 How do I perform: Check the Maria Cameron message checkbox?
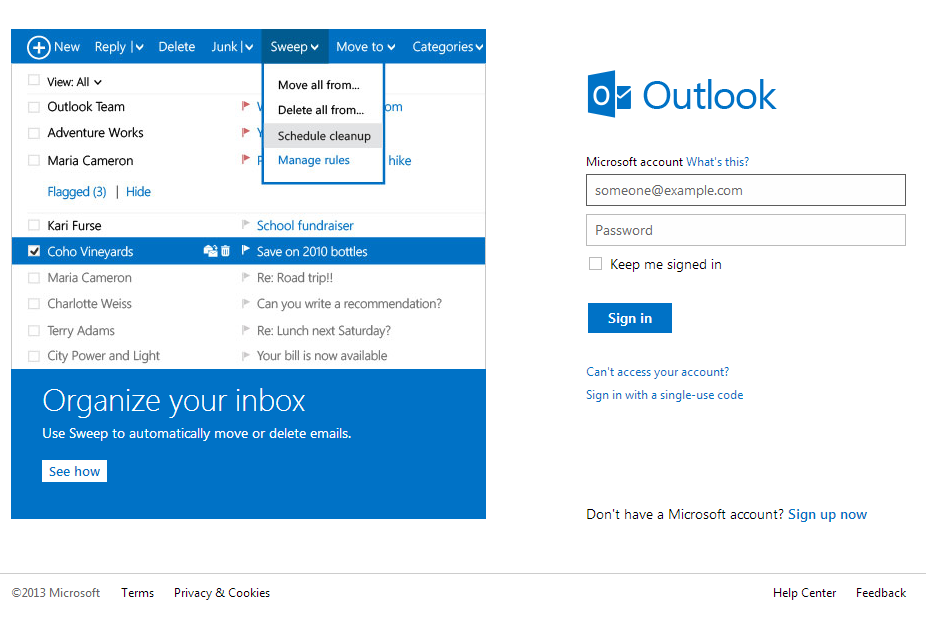click(31, 277)
